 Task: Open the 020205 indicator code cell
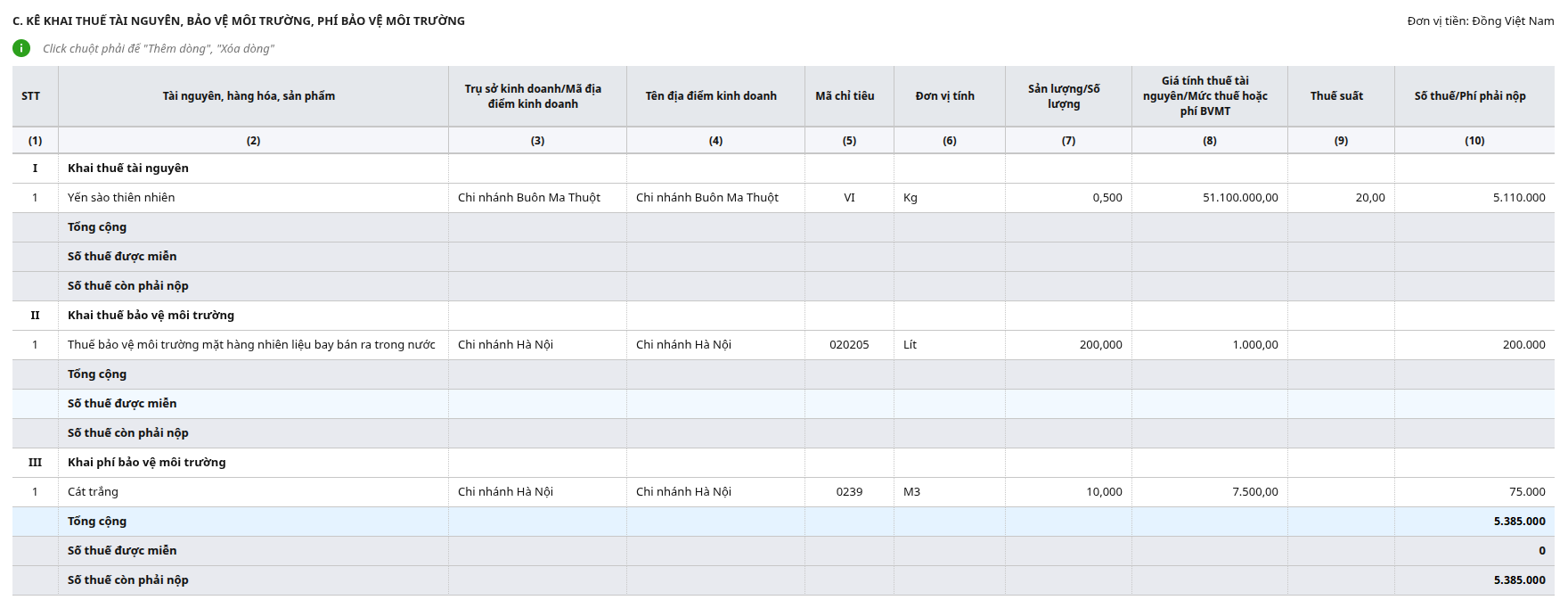click(849, 345)
